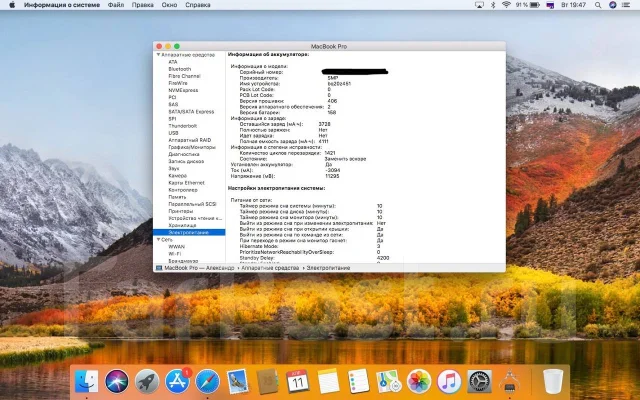This screenshot has height=400, width=640.
Task: Select NVMExpress in the sidebar
Action: point(183,90)
